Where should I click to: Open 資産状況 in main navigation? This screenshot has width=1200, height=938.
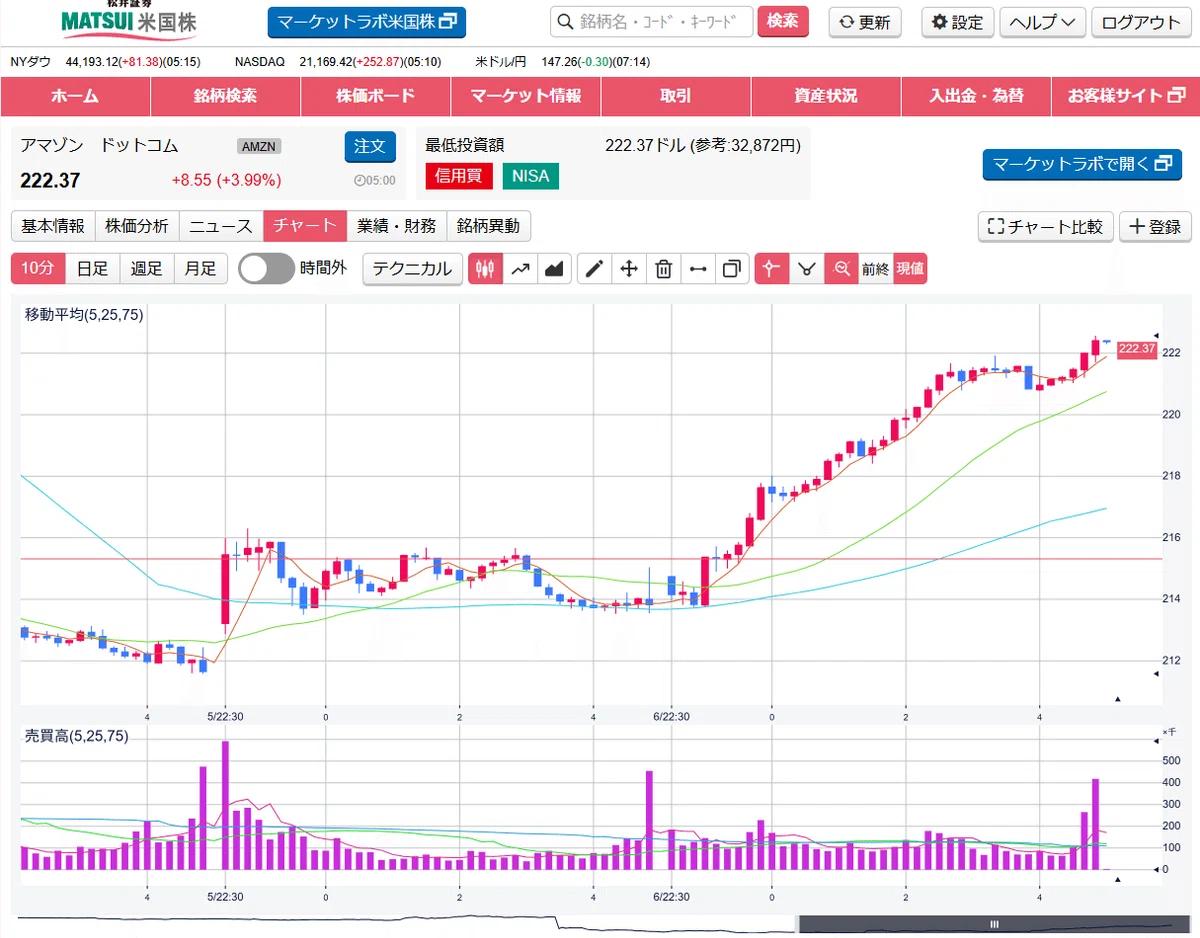click(x=825, y=96)
